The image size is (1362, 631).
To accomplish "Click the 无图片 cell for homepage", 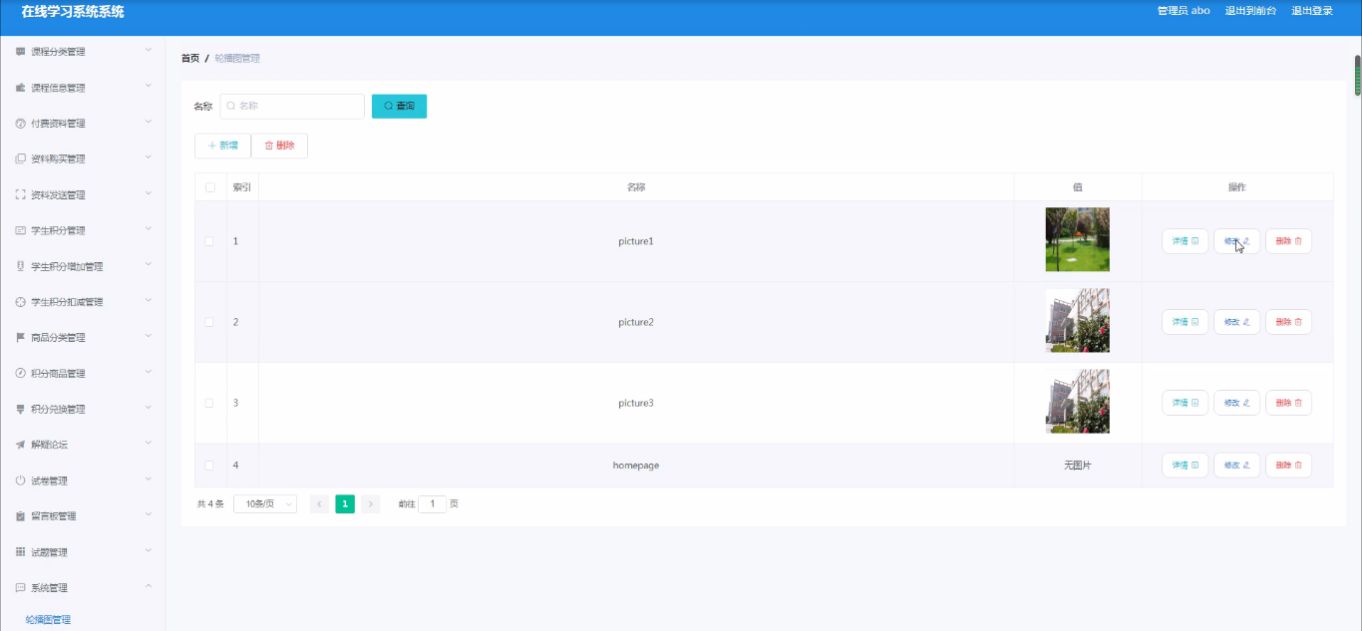I will click(x=1077, y=465).
